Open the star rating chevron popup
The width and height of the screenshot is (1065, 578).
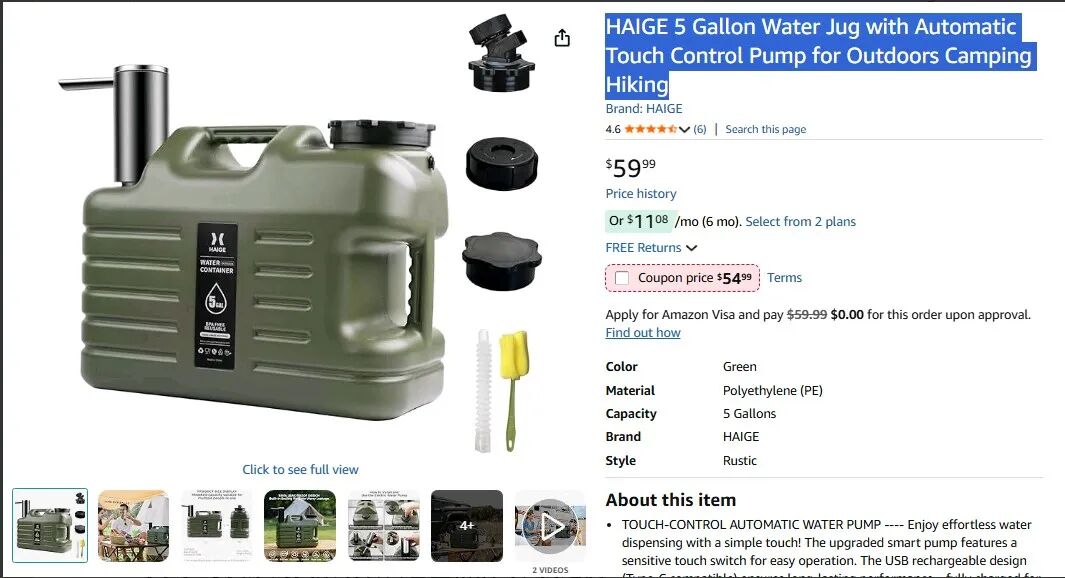tap(684, 129)
